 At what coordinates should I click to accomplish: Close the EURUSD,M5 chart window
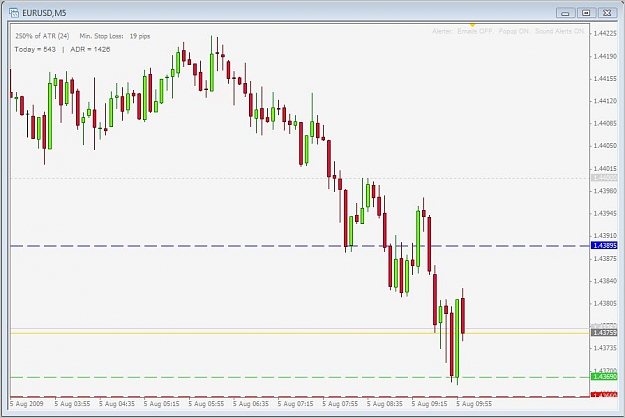coord(607,13)
